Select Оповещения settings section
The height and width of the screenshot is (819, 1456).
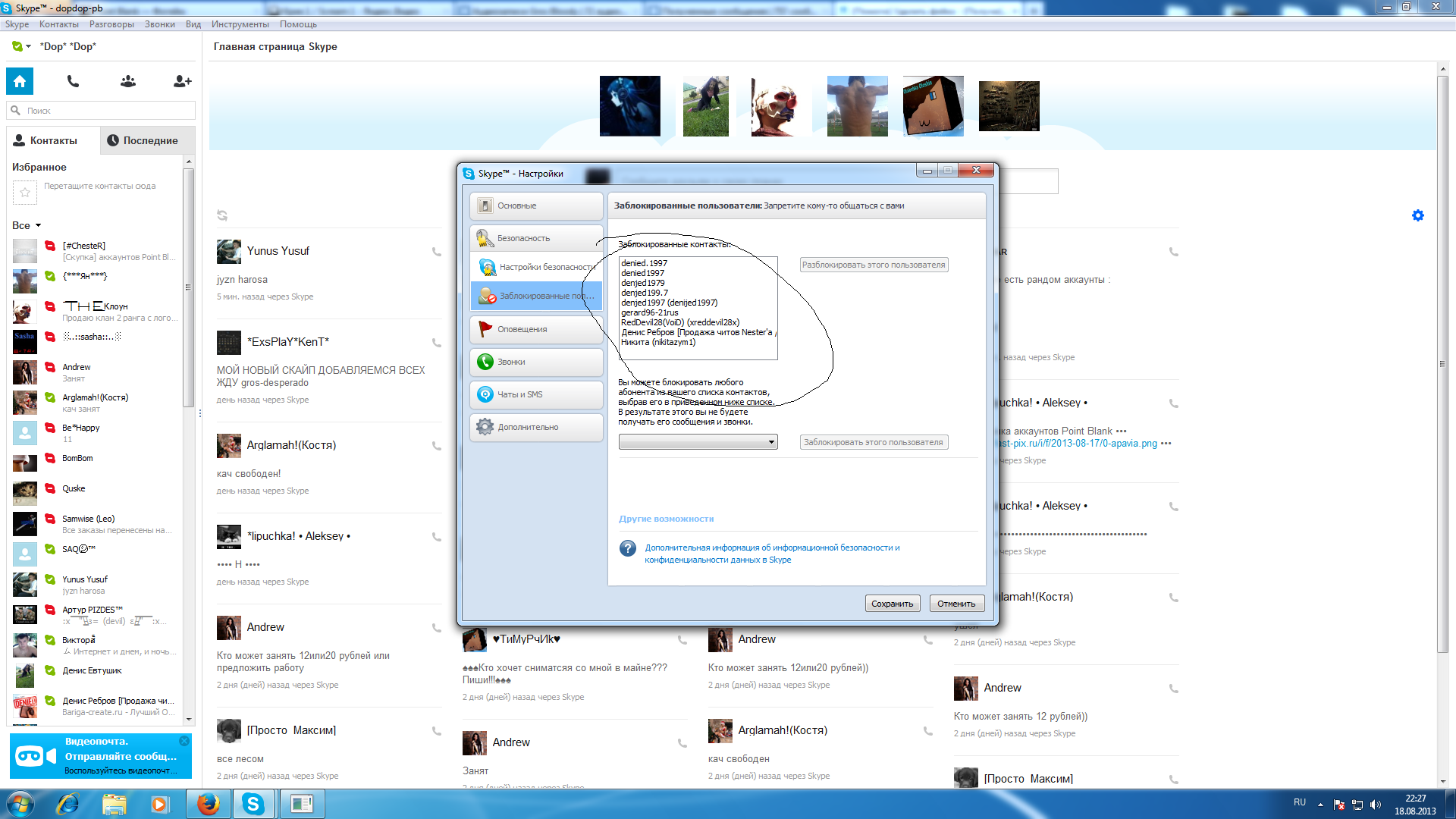[535, 329]
